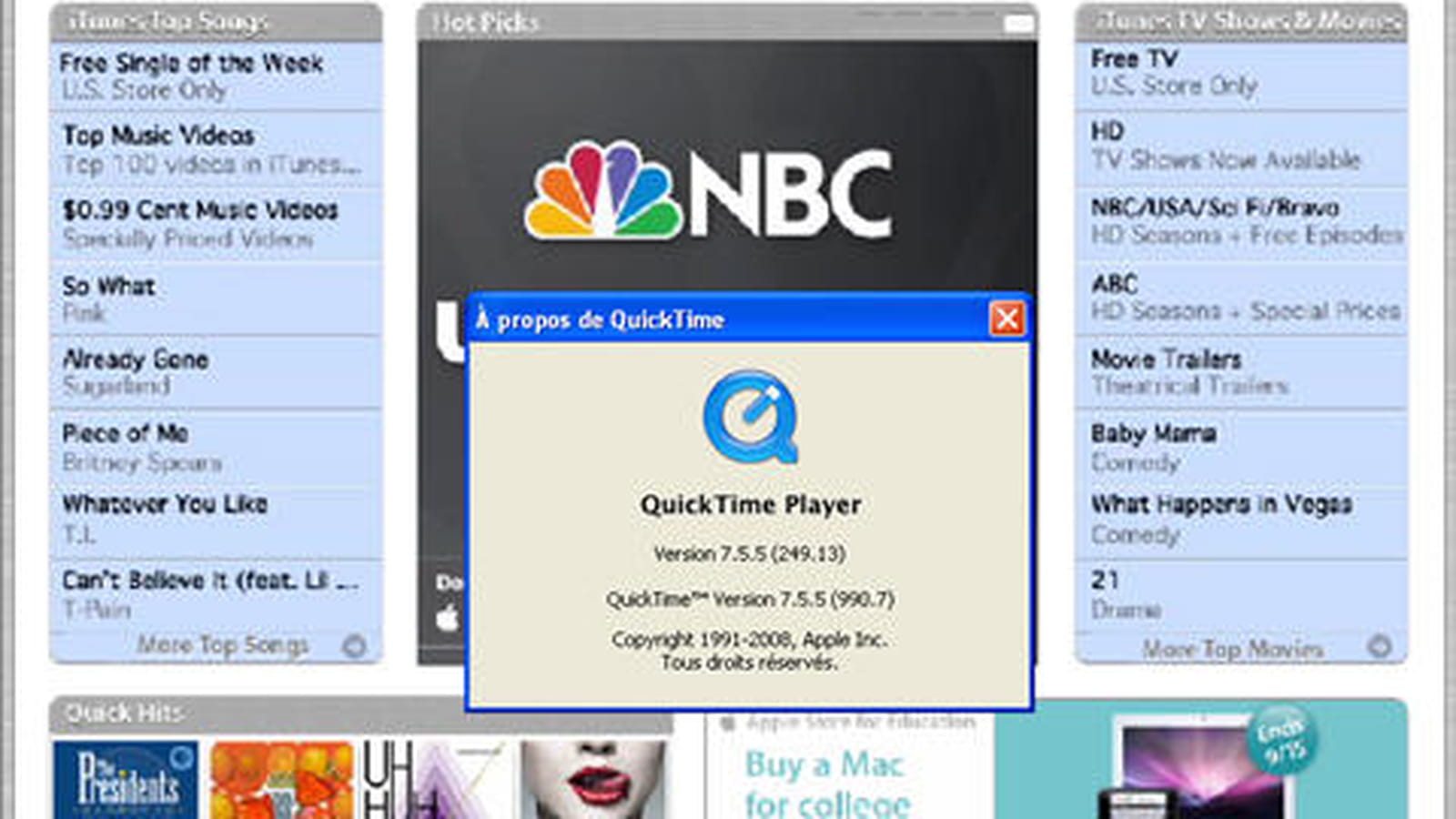Viewport: 1456px width, 819px height.
Task: Click the iTunes Top Songs panel header
Action: click(x=216, y=23)
